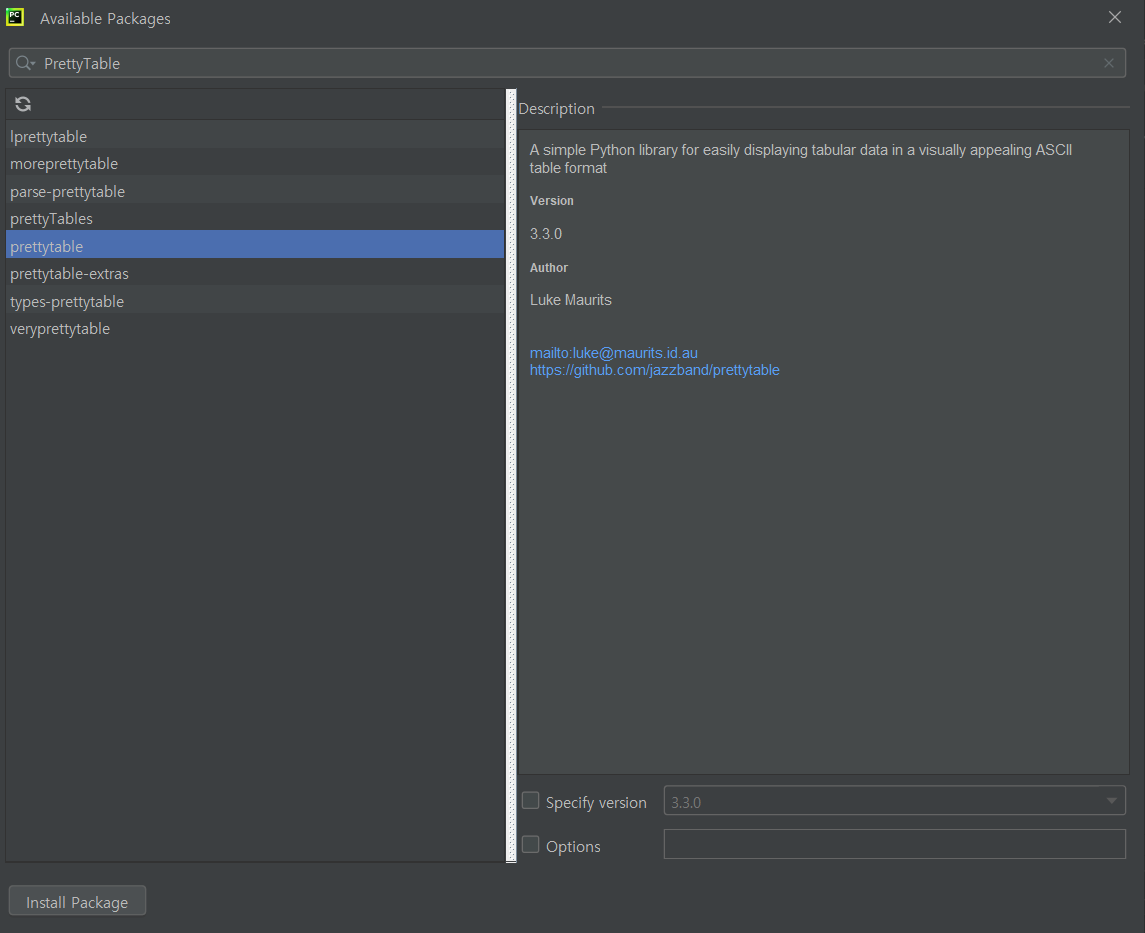This screenshot has height=933, width=1145.
Task: Click the Description section heading
Action: 556,109
